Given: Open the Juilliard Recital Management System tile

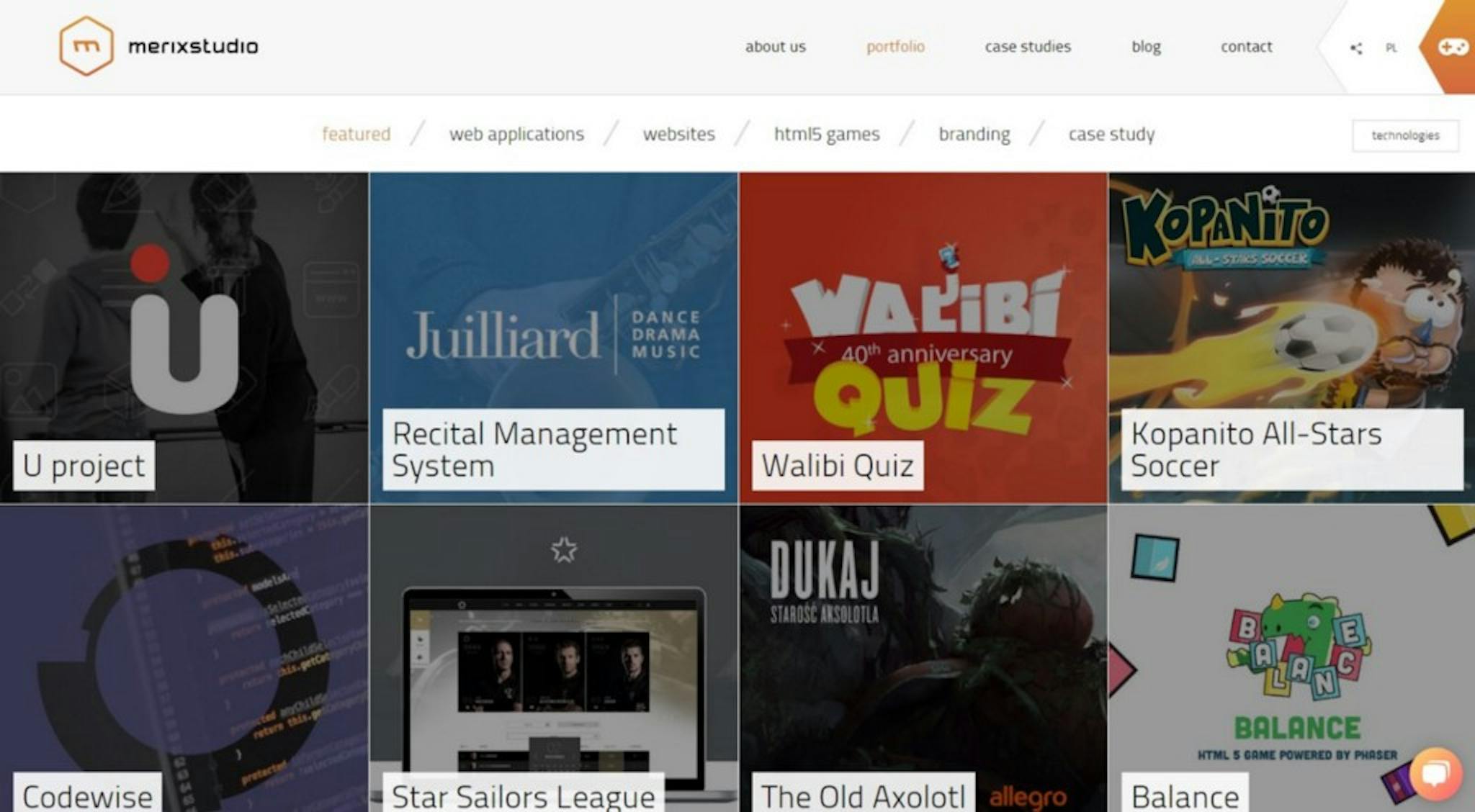Looking at the screenshot, I should point(554,337).
